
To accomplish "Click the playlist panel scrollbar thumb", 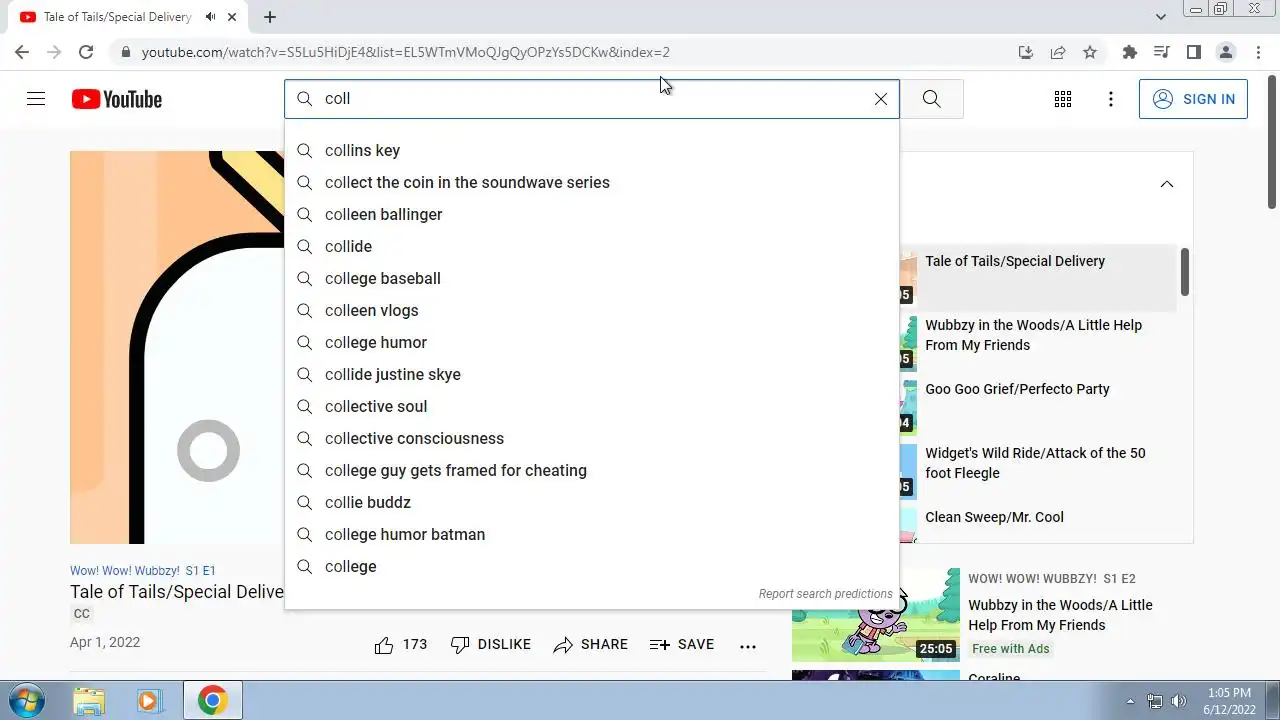I will coord(1184,272).
